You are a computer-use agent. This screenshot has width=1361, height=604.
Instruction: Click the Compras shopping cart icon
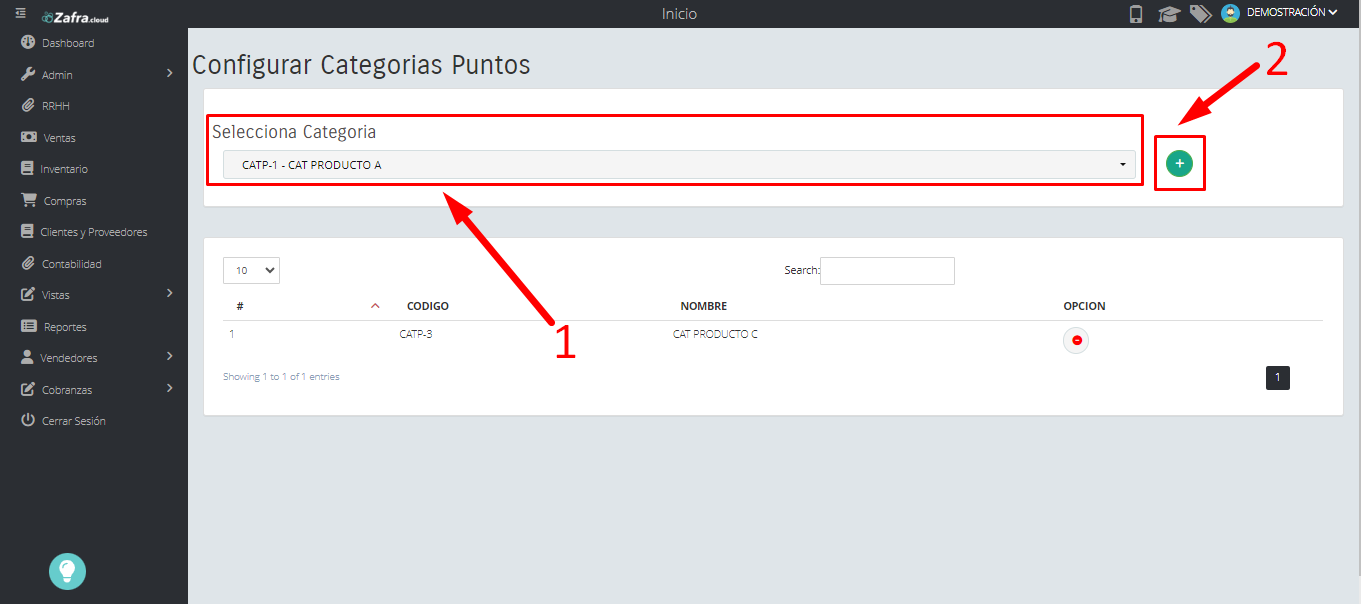coord(29,200)
